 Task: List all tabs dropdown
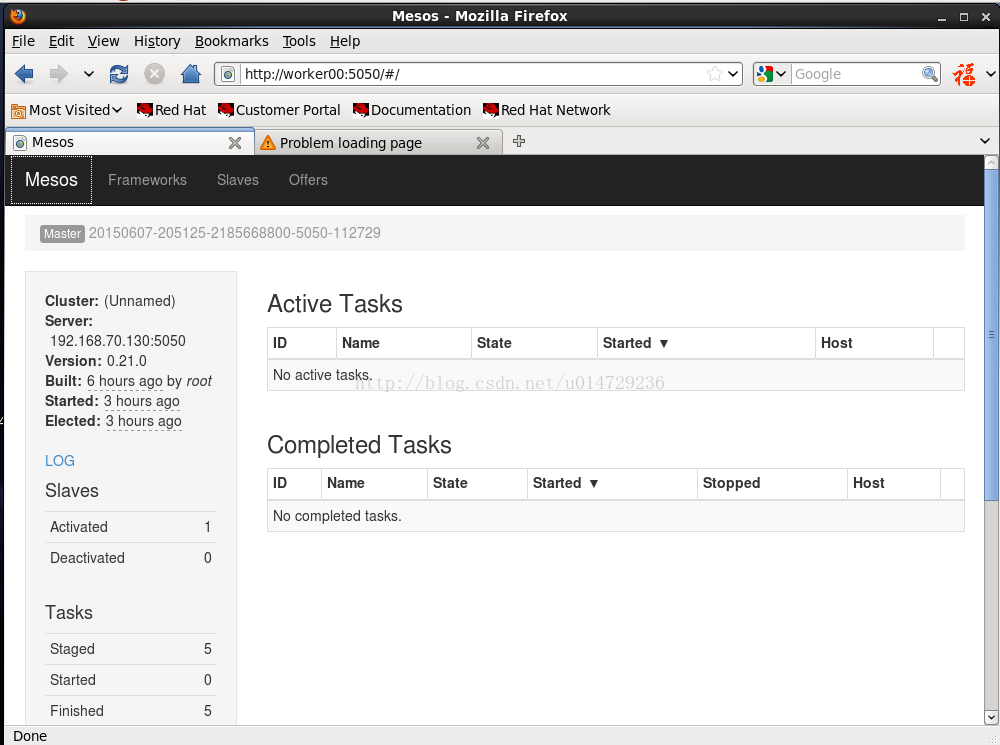[x=985, y=141]
